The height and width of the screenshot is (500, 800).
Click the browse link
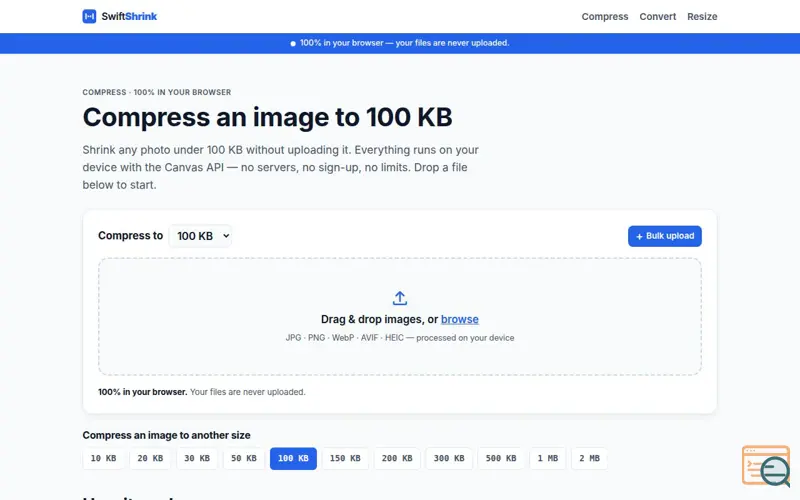click(460, 319)
